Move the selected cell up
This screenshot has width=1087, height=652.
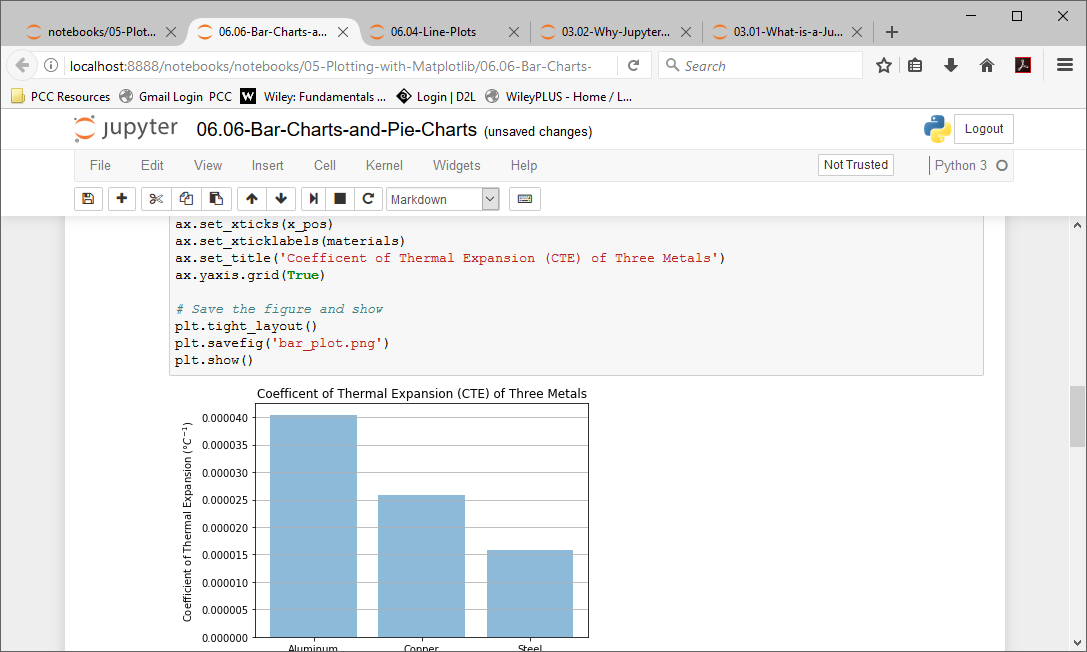coord(251,198)
